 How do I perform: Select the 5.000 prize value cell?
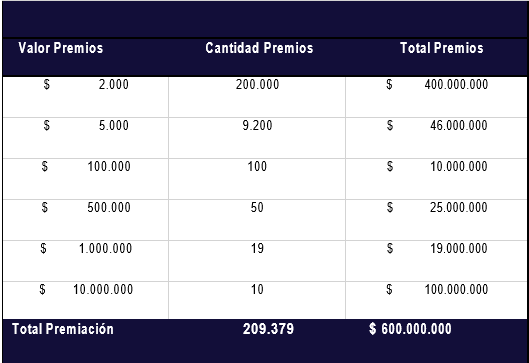(x=86, y=138)
